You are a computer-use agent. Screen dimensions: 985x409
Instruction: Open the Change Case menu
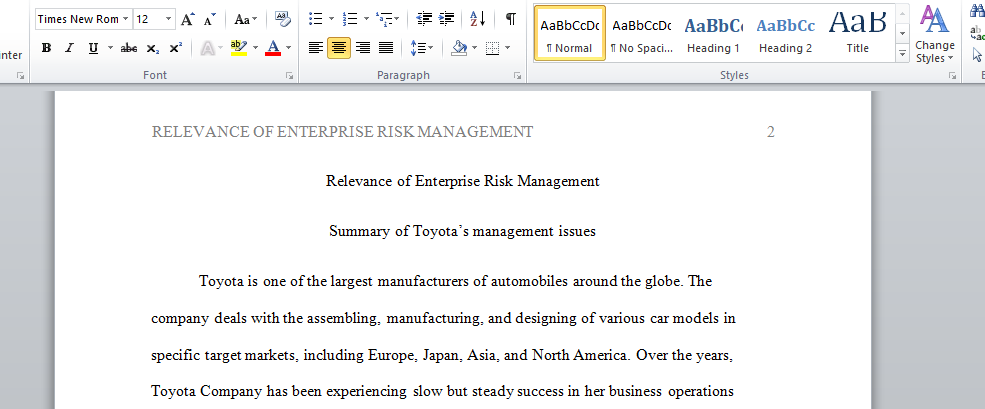[x=246, y=19]
